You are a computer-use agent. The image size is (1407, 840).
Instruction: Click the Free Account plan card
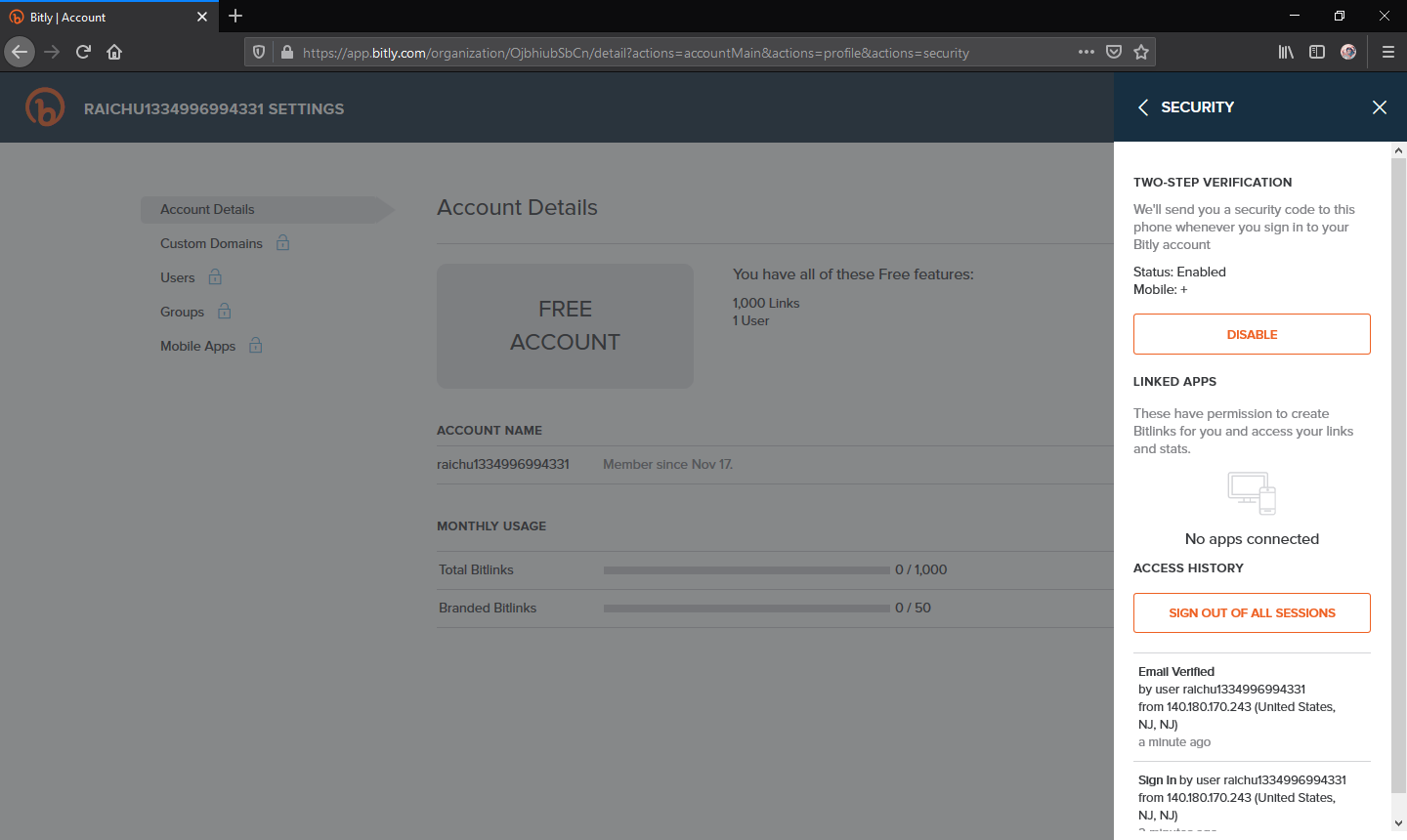pyautogui.click(x=565, y=325)
